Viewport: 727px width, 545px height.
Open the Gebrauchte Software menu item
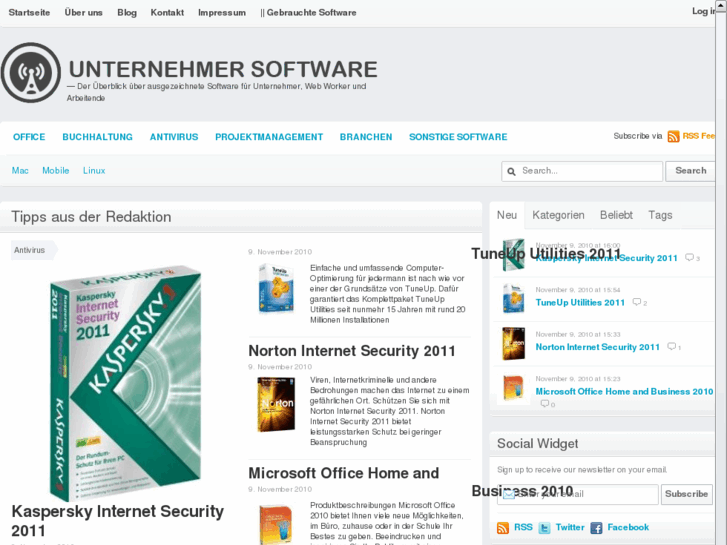coord(308,13)
